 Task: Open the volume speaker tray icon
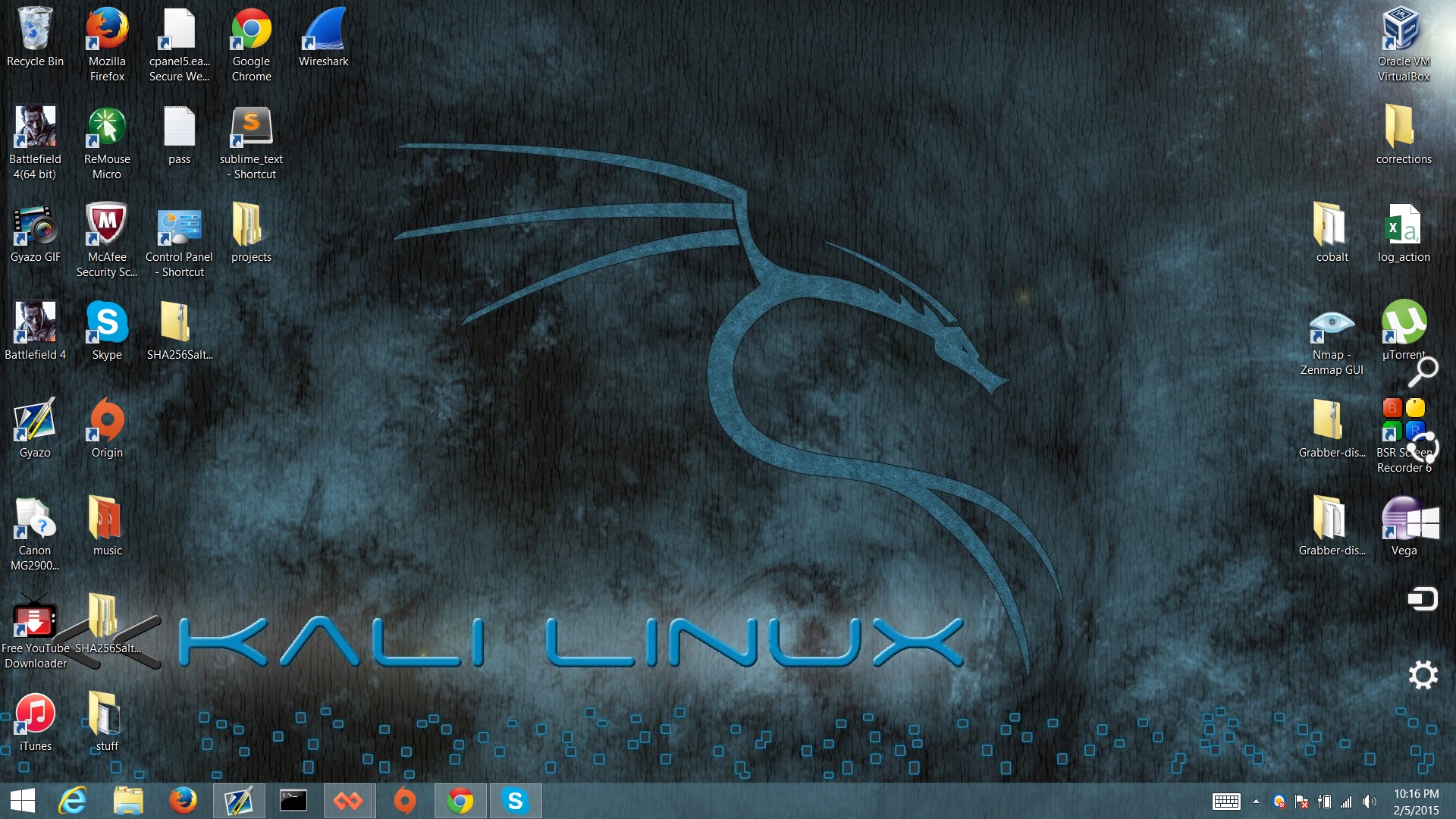(x=1369, y=802)
